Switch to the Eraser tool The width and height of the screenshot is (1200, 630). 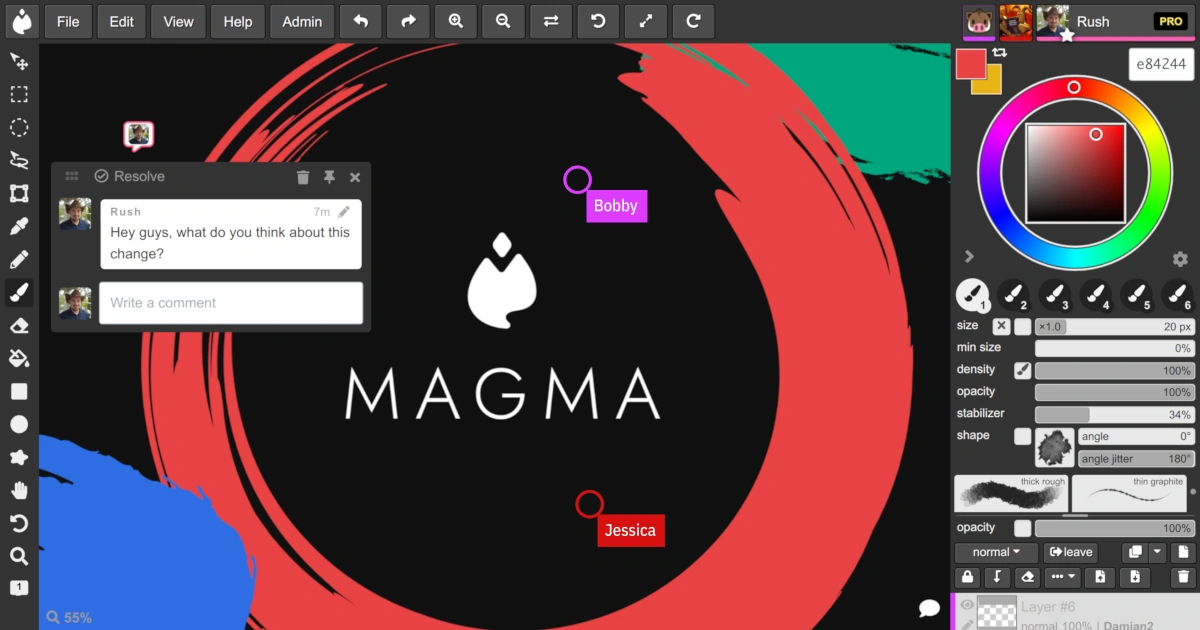(x=19, y=325)
